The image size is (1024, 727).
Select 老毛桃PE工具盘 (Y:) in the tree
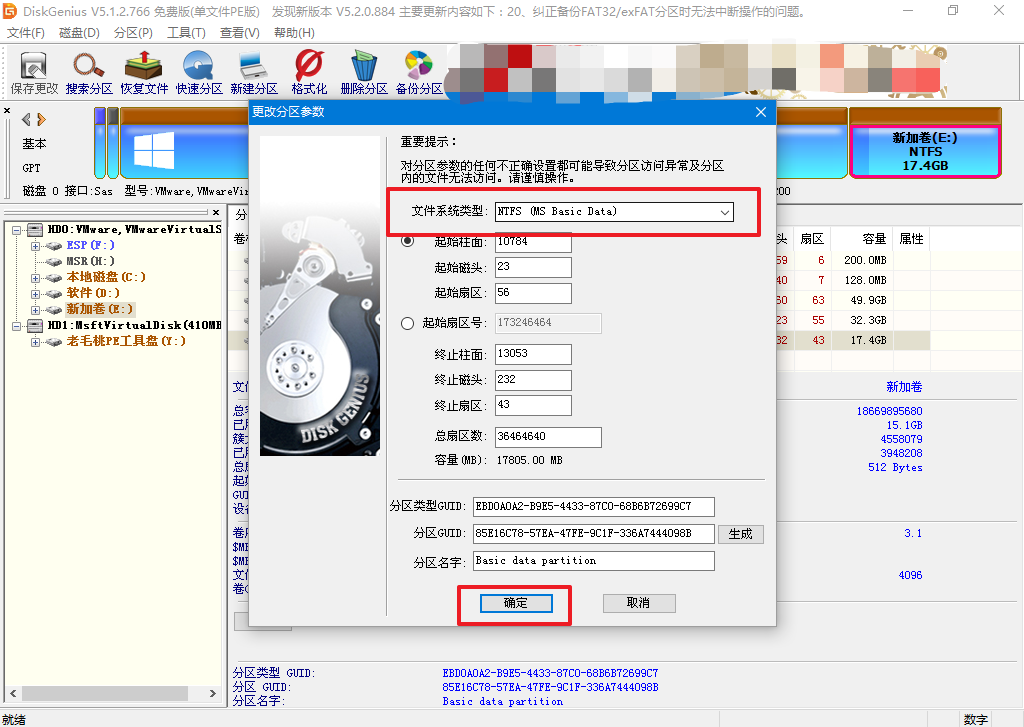pos(126,341)
